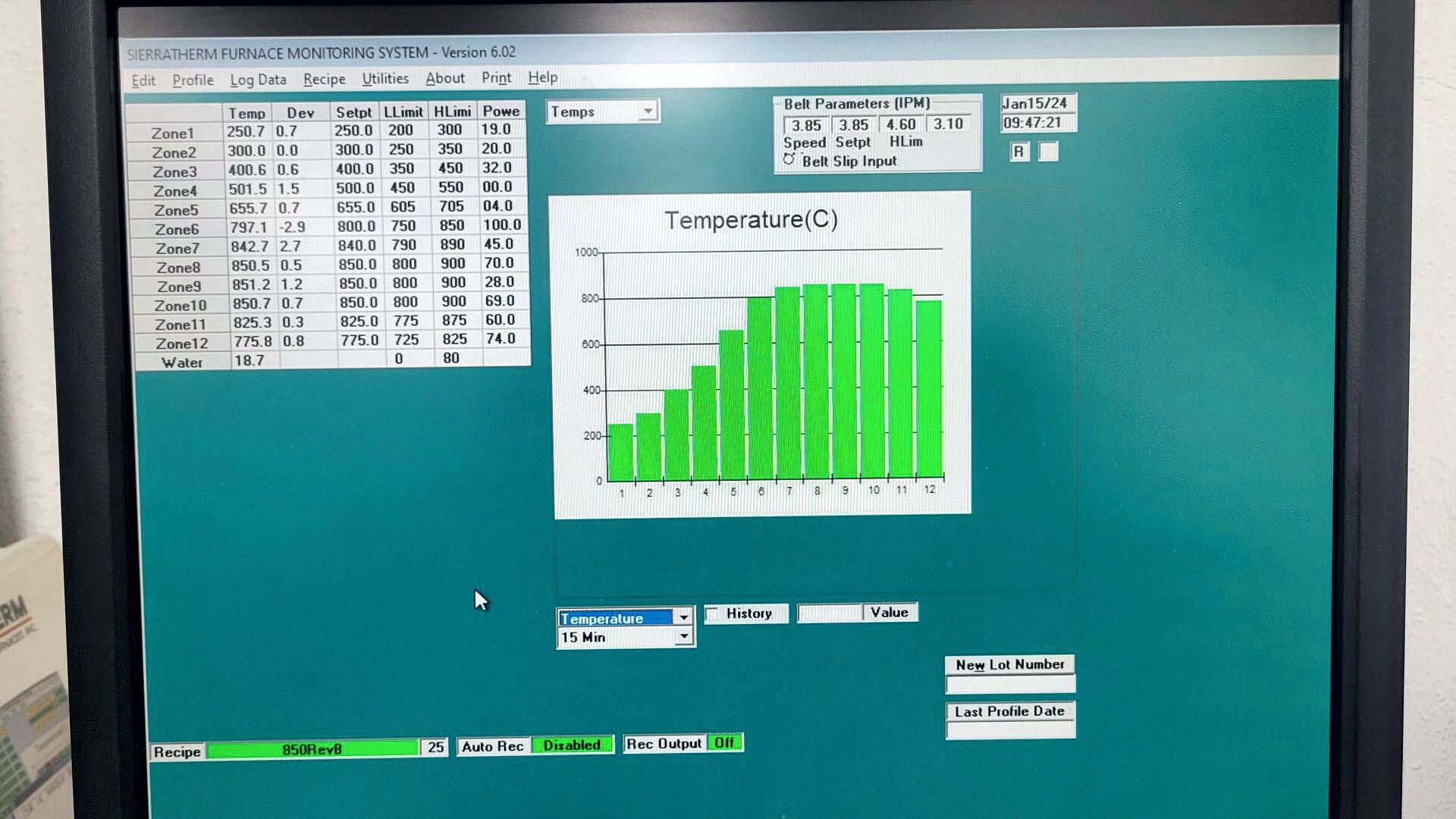Viewport: 1456px width, 819px height.
Task: Click the Last Profile Date button
Action: [x=1009, y=711]
